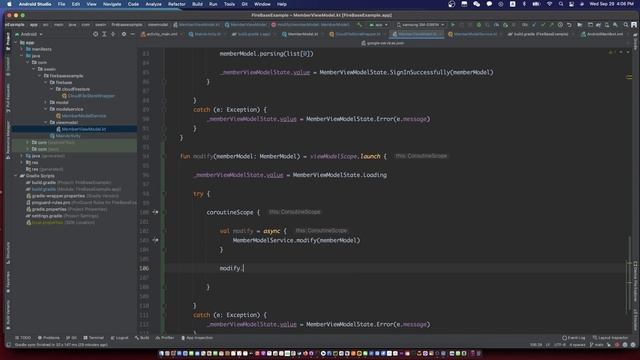The height and width of the screenshot is (360, 640).
Task: Open the Navigate menu
Action: pos(112,4)
